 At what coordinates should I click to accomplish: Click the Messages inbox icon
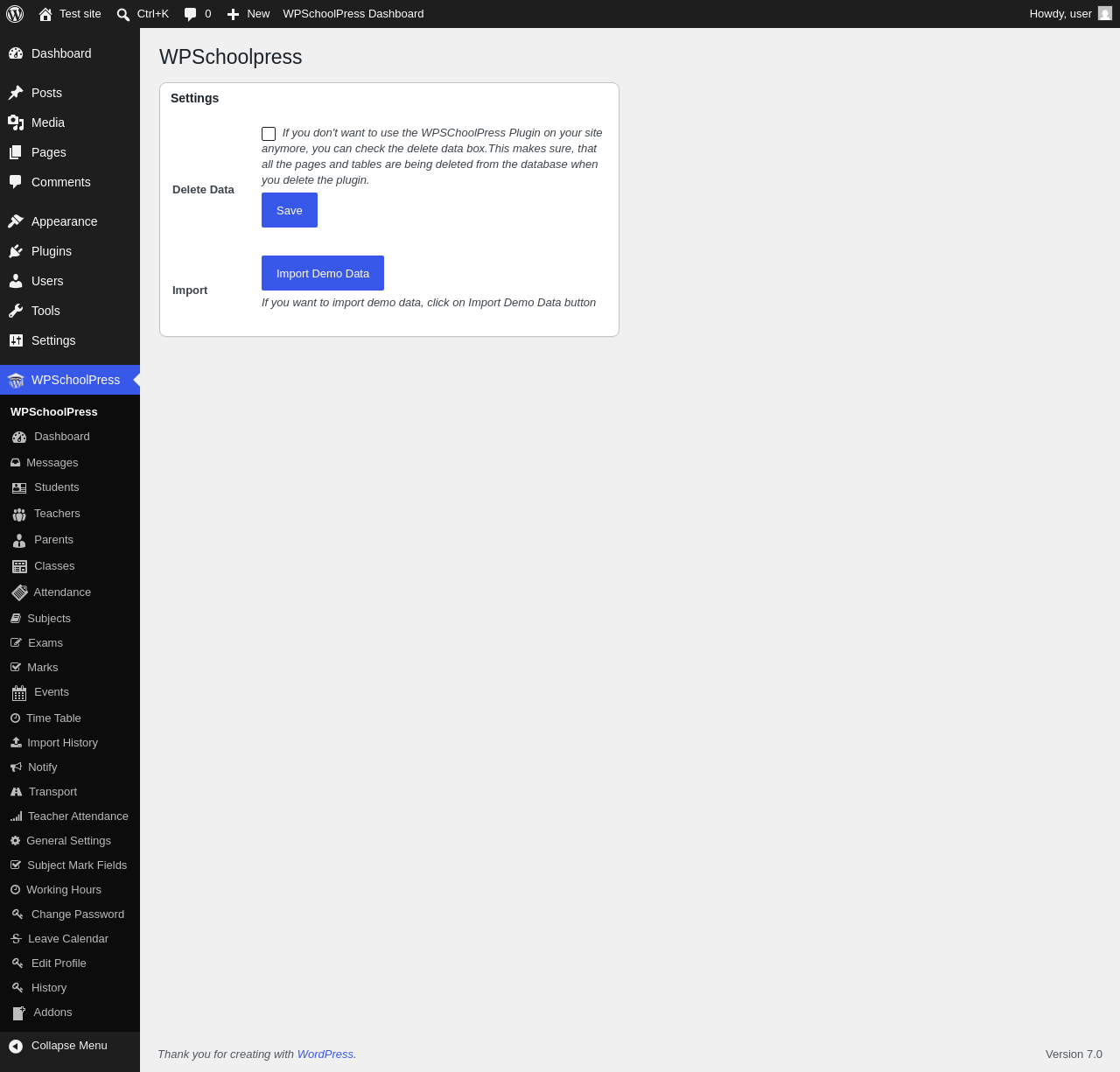tap(15, 463)
